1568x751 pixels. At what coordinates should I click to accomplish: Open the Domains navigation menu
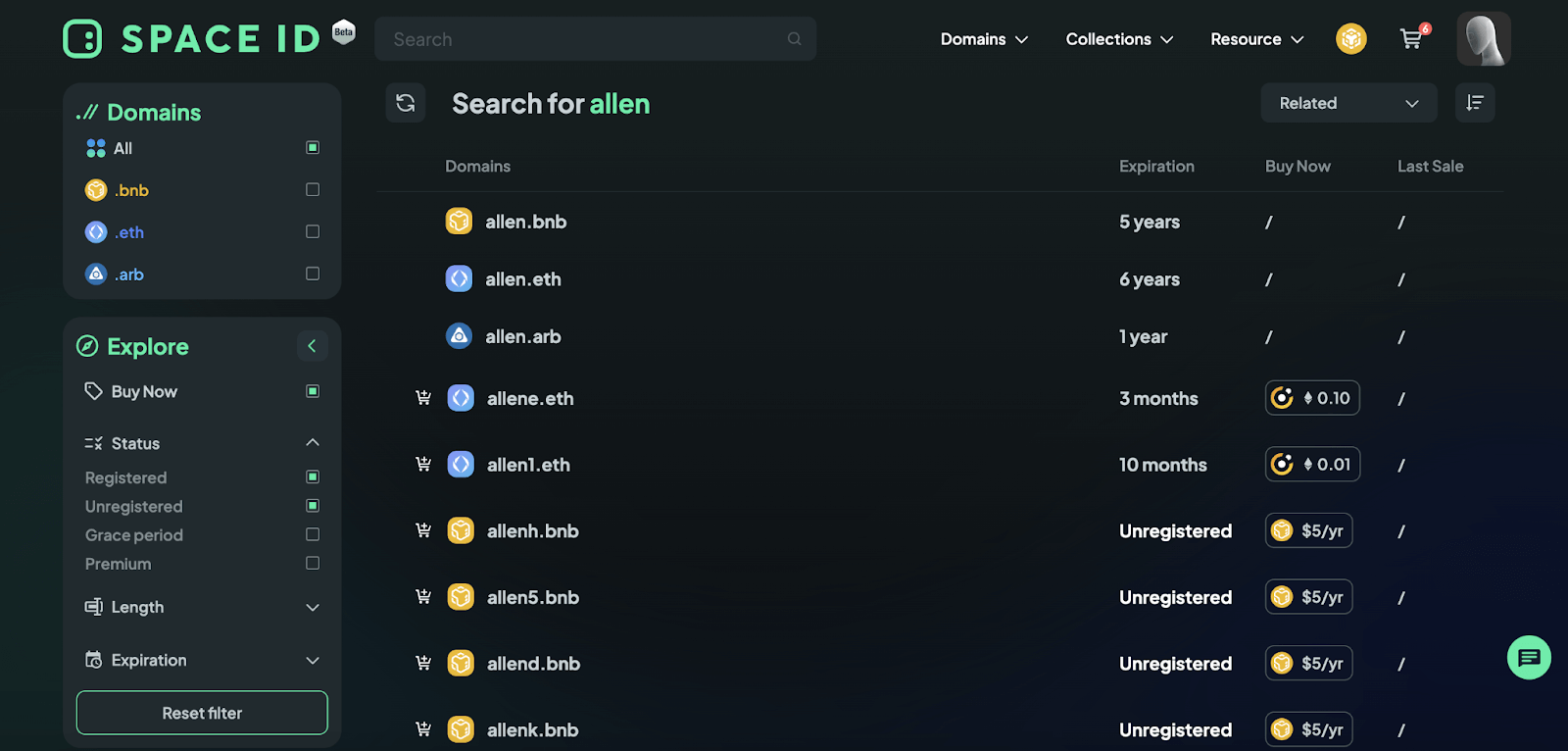pyautogui.click(x=984, y=39)
